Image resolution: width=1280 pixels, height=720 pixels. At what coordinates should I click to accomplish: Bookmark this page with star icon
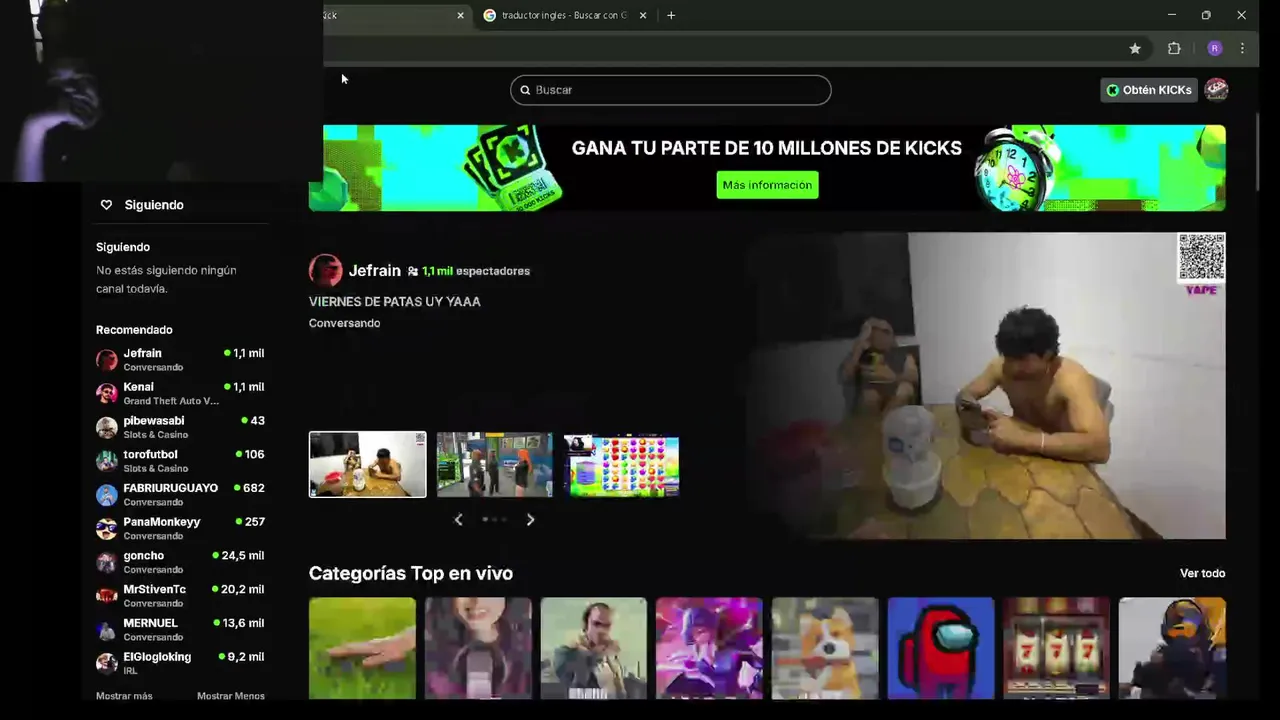[x=1135, y=48]
